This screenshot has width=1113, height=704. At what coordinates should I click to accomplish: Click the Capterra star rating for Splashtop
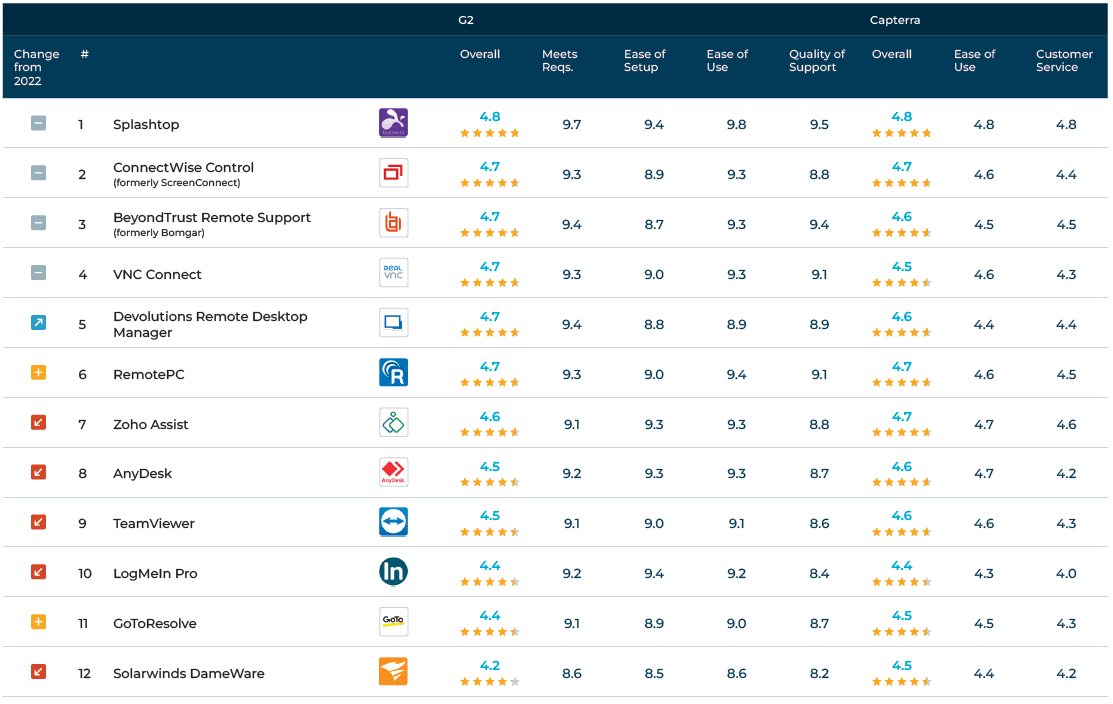pos(901,133)
